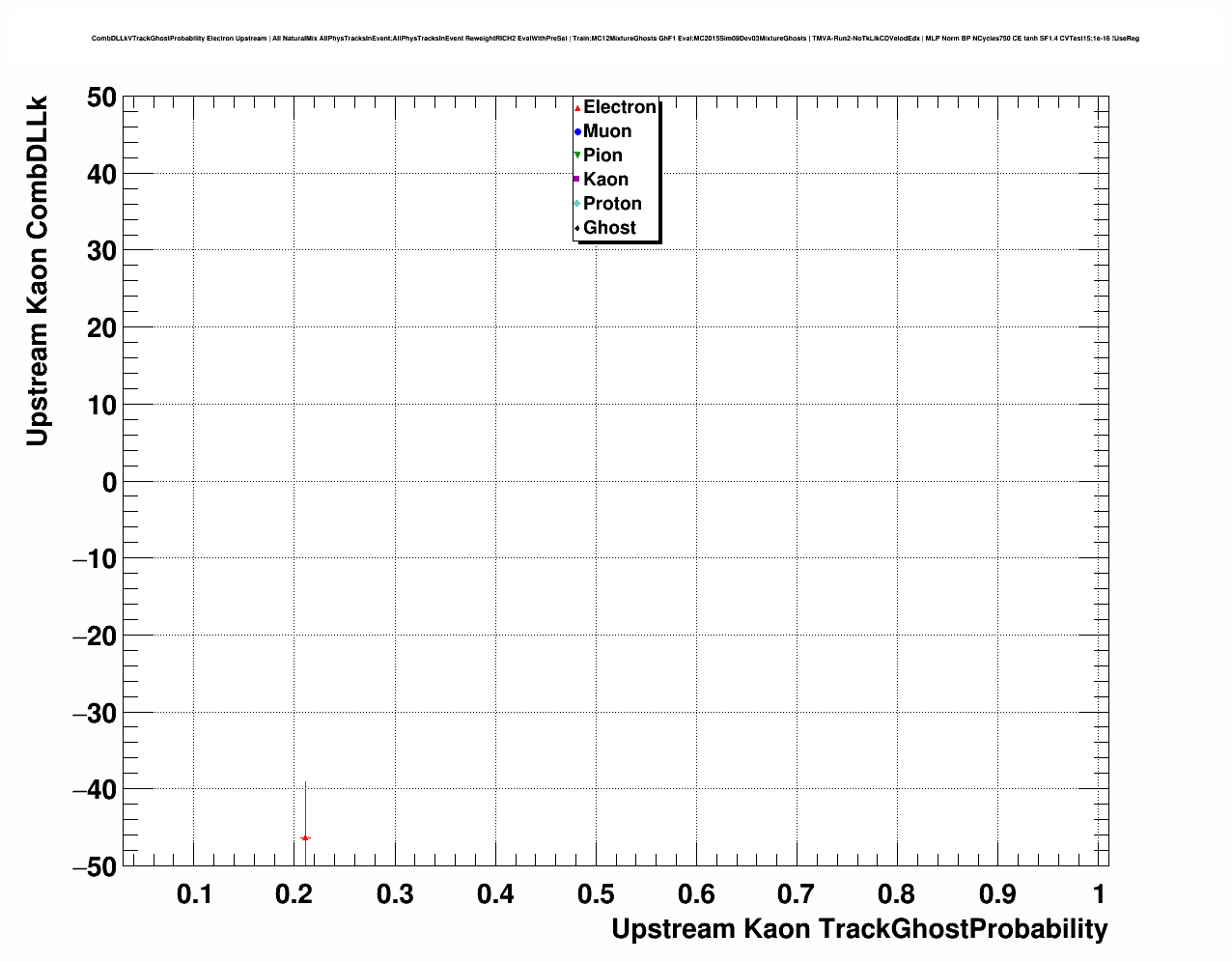This screenshot has height=962, width=1232.
Task: Click the Ghost legend label text
Action: coord(609,228)
